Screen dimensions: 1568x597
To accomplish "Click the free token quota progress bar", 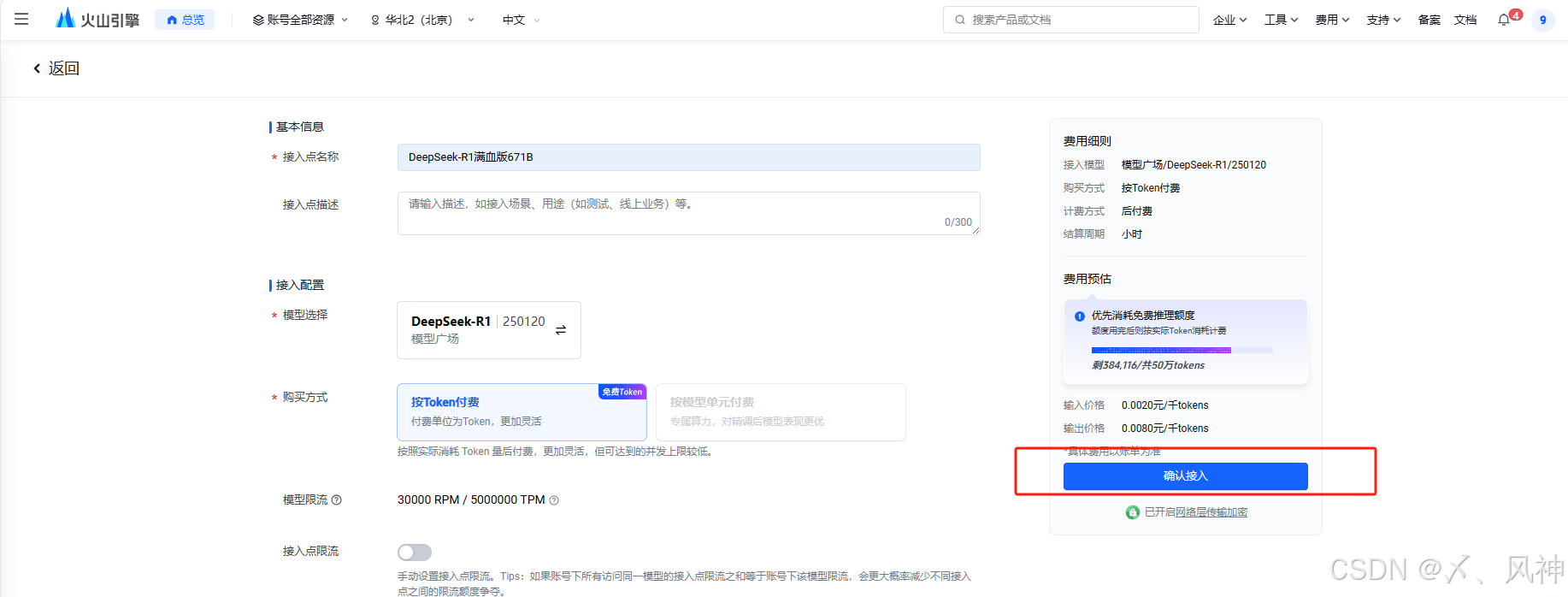I will pyautogui.click(x=1182, y=350).
